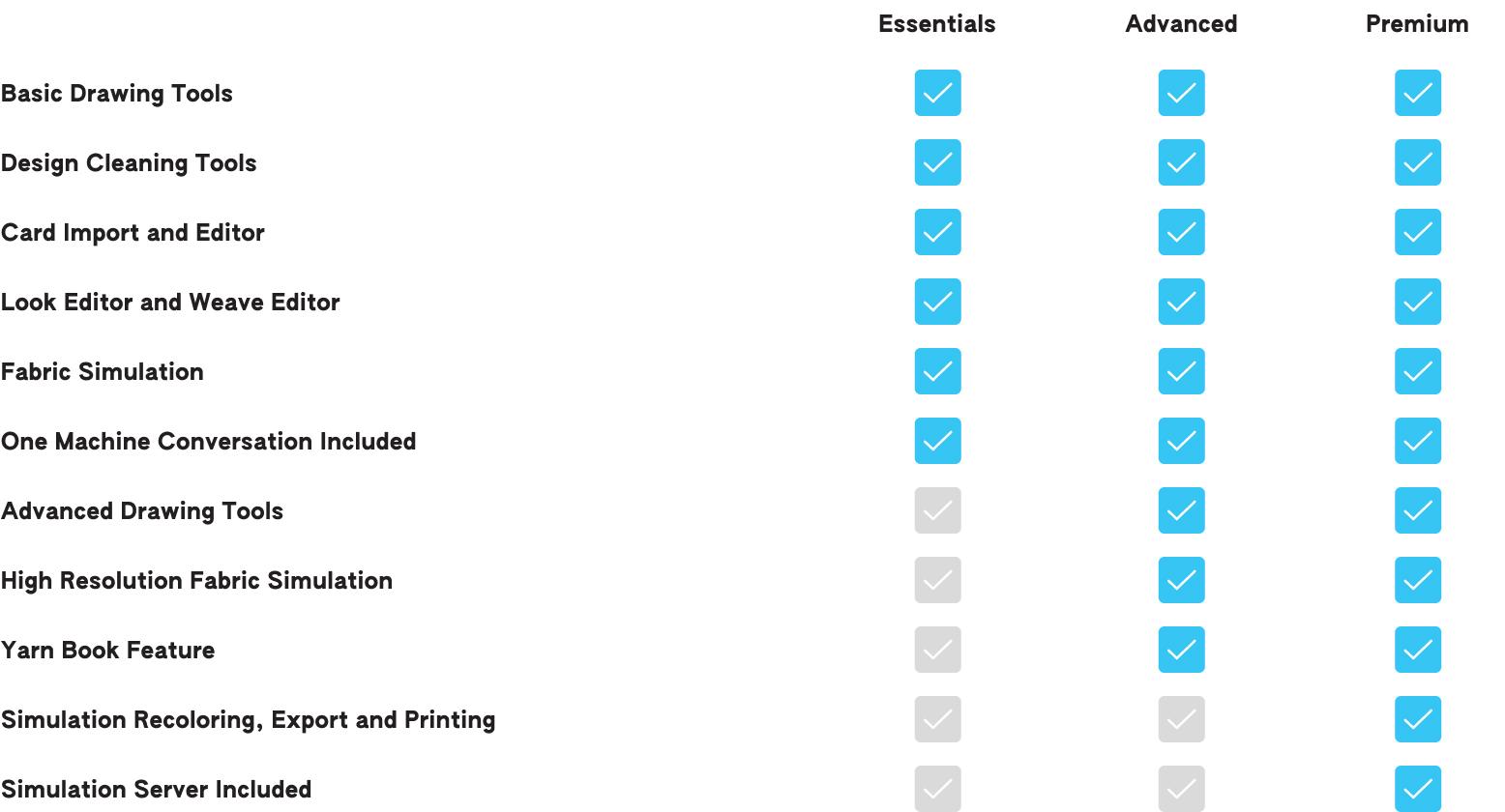Click Advanced checkmark for Design Cleaning Tools
The height and width of the screenshot is (812, 1505).
coord(1181,162)
